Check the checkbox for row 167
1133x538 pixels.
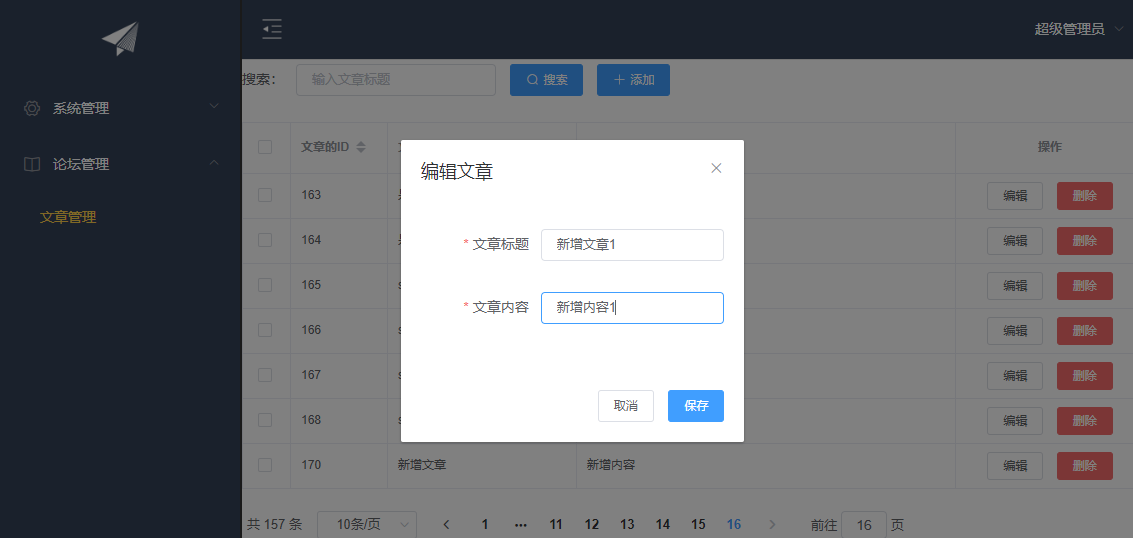click(x=265, y=375)
